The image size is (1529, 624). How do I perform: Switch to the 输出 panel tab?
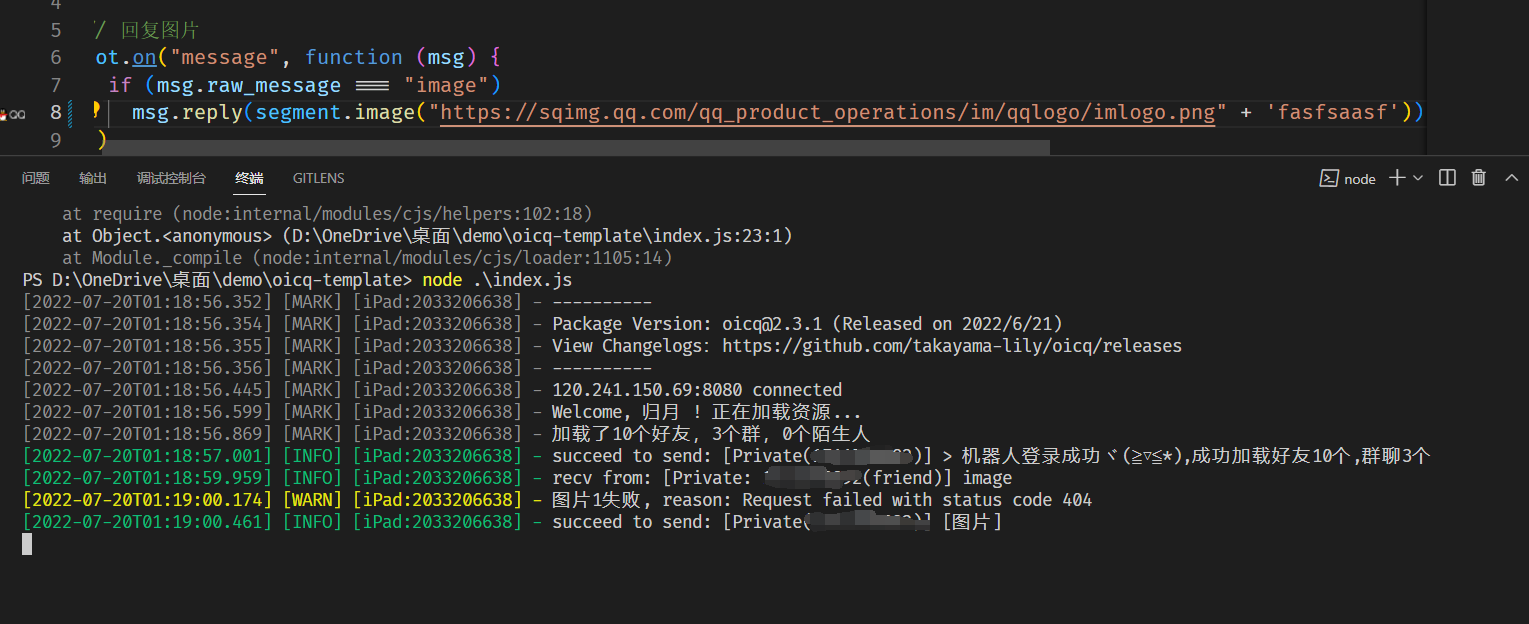click(x=93, y=178)
